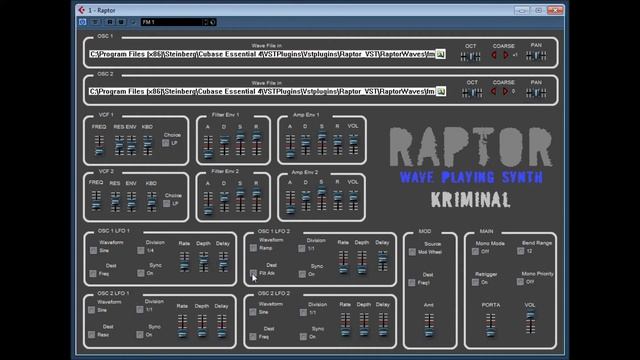Toggle the plugin bypass power icon

(x=82, y=22)
